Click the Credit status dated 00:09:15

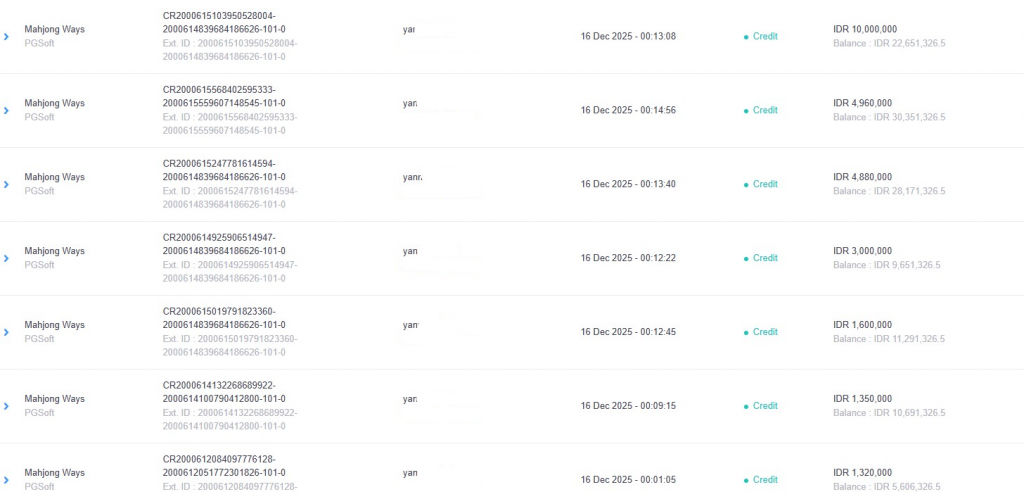click(x=764, y=406)
